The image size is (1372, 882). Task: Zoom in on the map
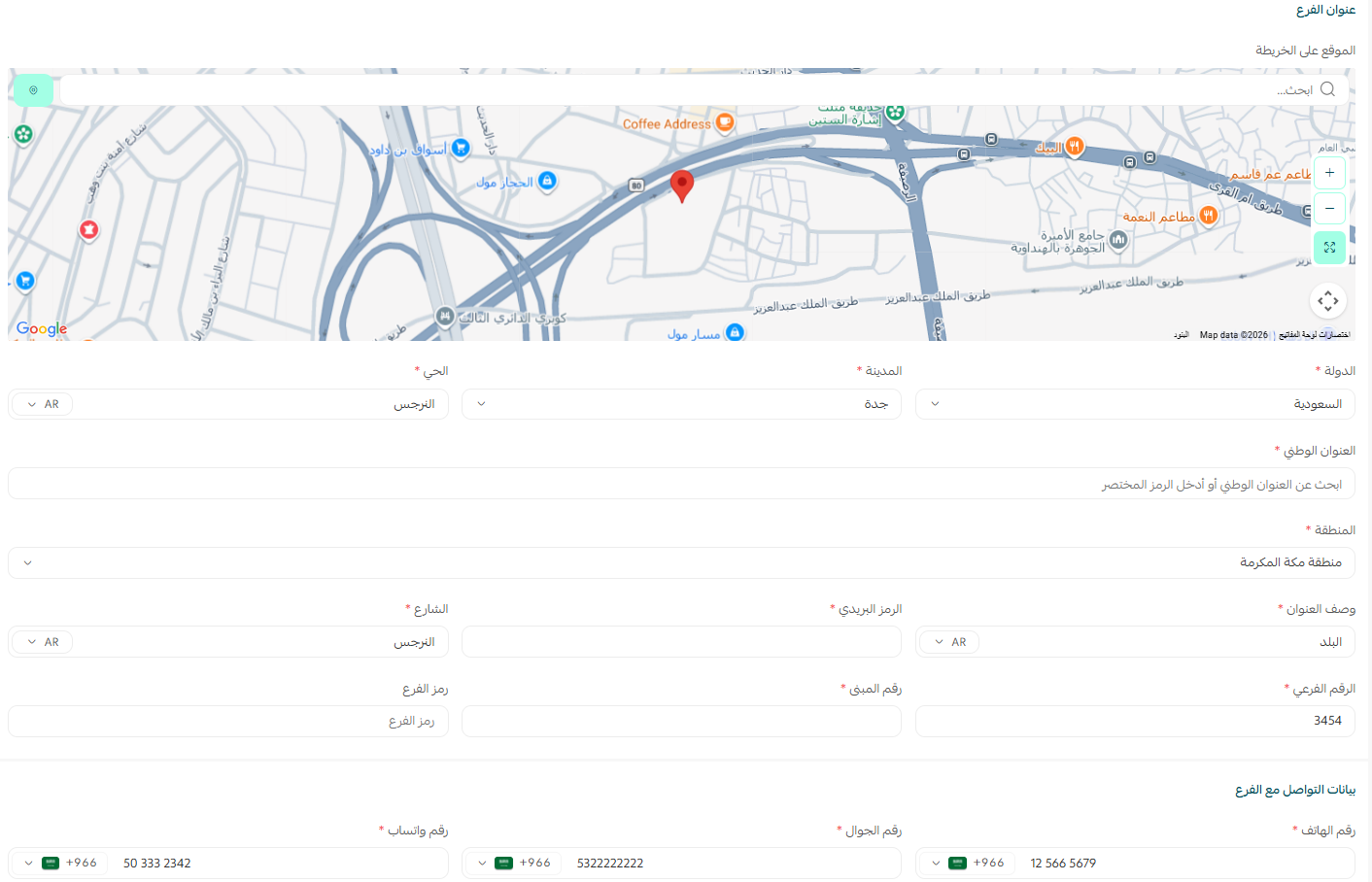click(1329, 173)
